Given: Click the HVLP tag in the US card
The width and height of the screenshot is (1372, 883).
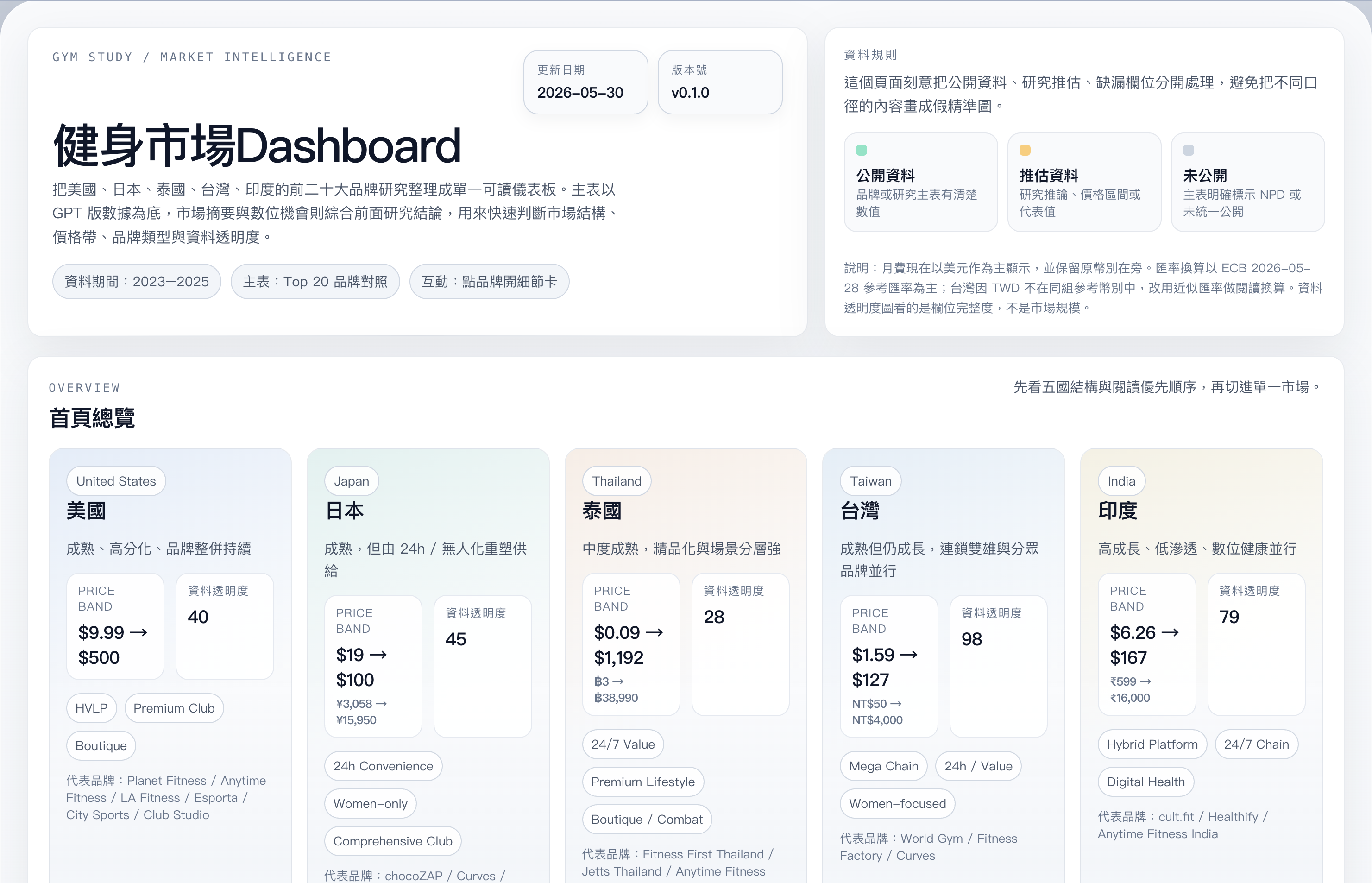Looking at the screenshot, I should (x=91, y=708).
